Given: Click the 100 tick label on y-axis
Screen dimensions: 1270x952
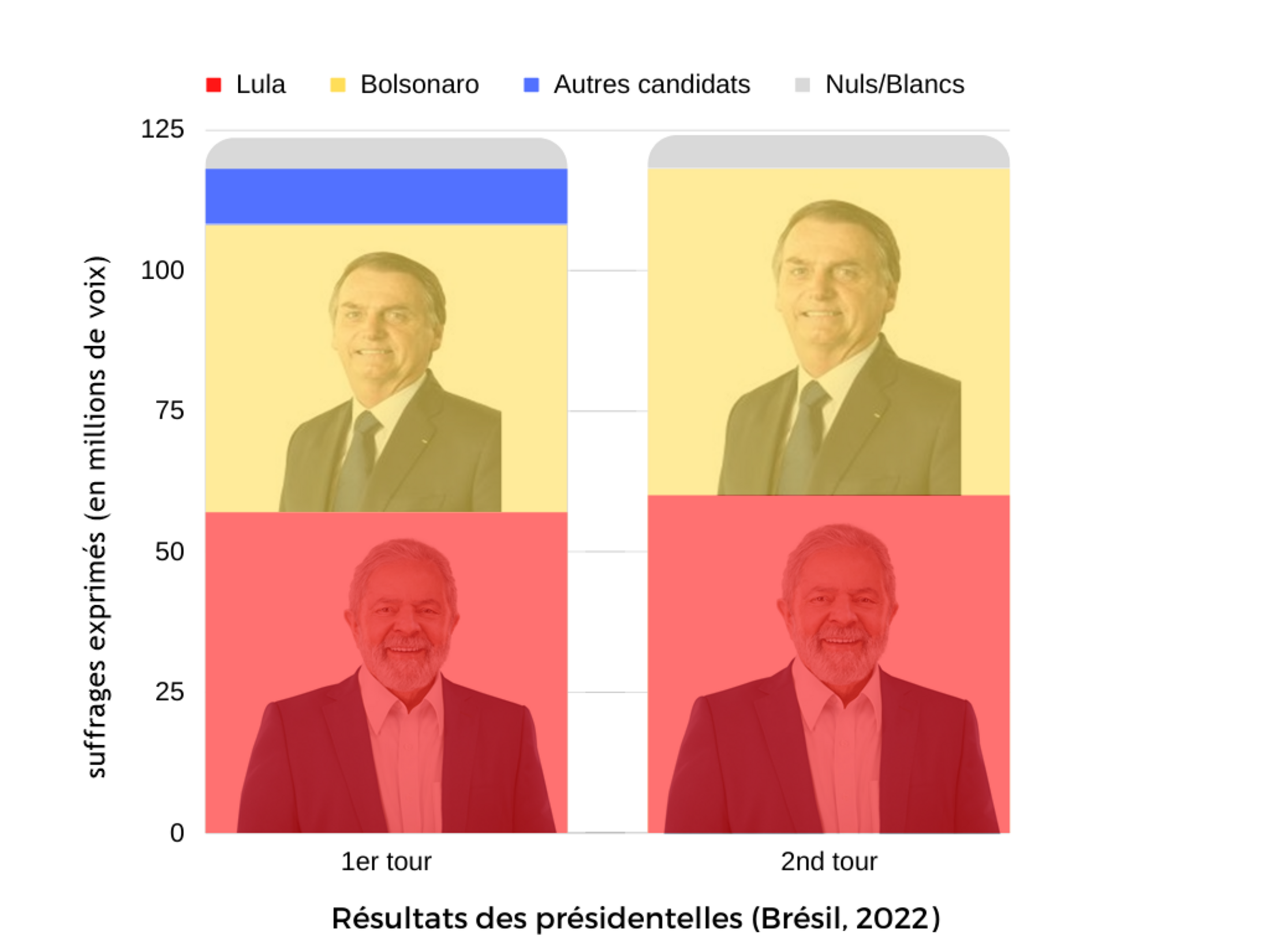Looking at the screenshot, I should (x=162, y=270).
